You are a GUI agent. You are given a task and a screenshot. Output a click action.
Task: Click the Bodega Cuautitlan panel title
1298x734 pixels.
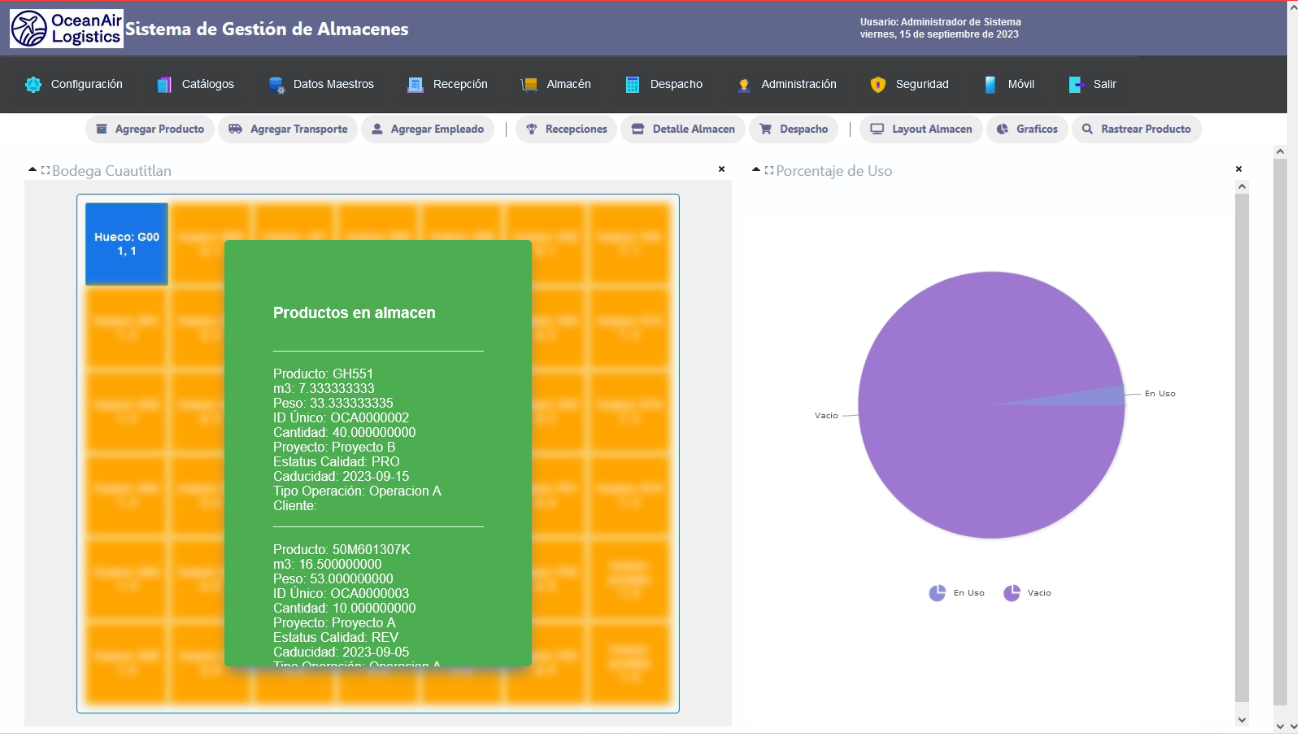[112, 171]
